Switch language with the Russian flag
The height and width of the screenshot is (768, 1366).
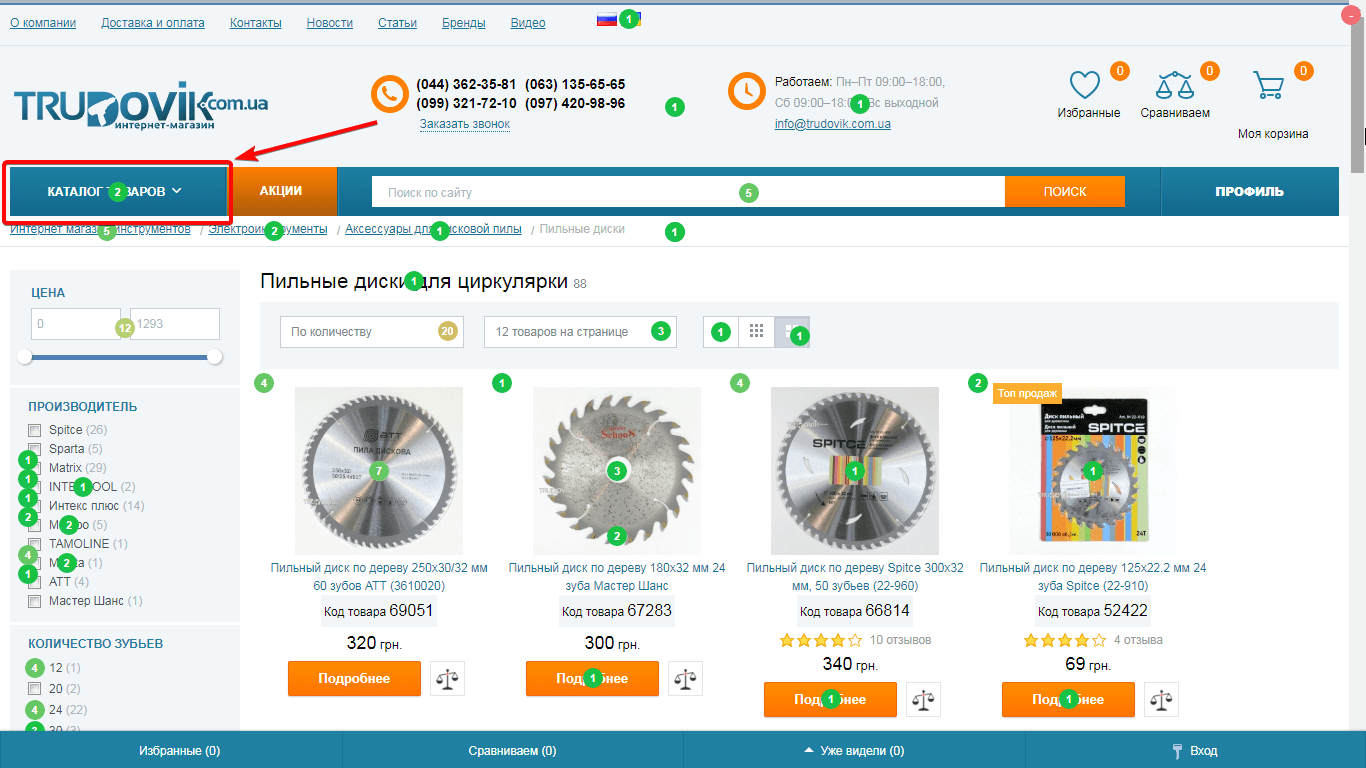click(x=606, y=18)
